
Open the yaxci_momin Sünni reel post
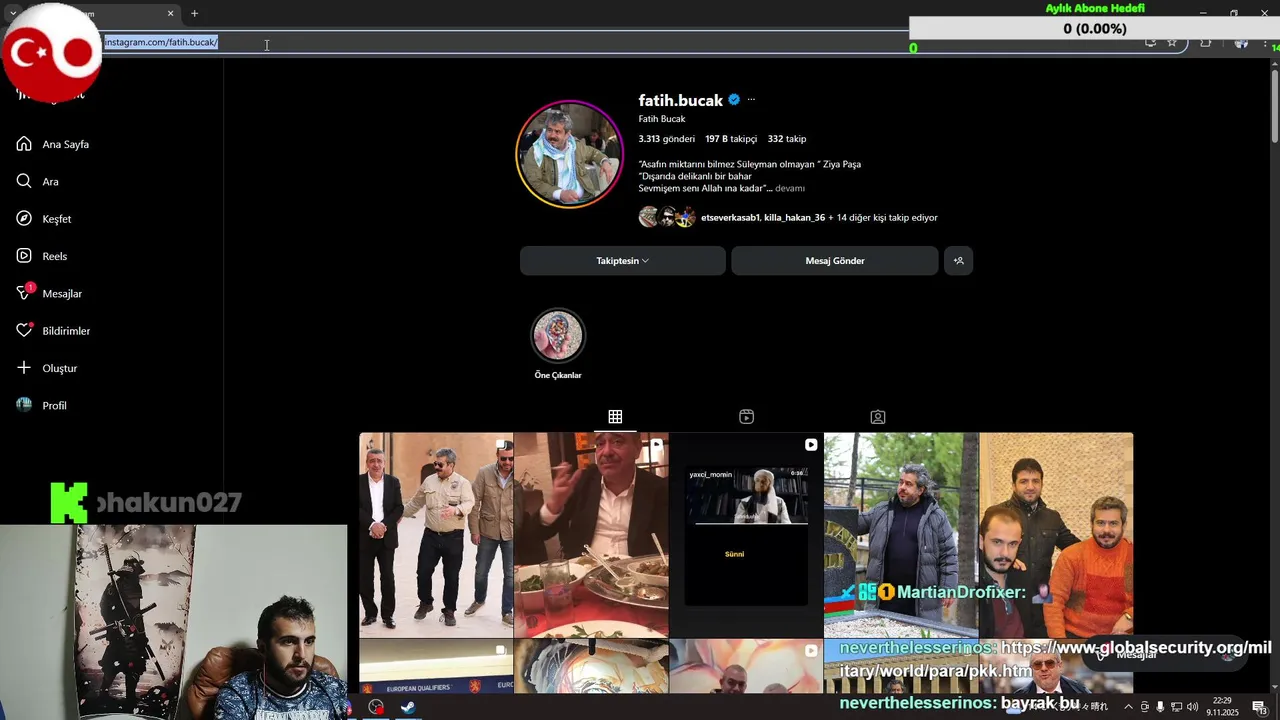point(746,535)
